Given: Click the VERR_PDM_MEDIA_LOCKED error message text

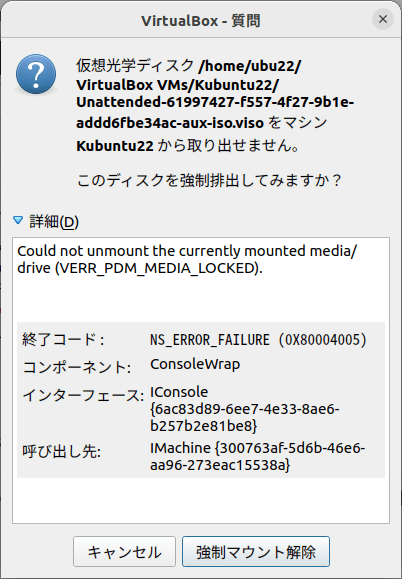Looking at the screenshot, I should [187, 260].
